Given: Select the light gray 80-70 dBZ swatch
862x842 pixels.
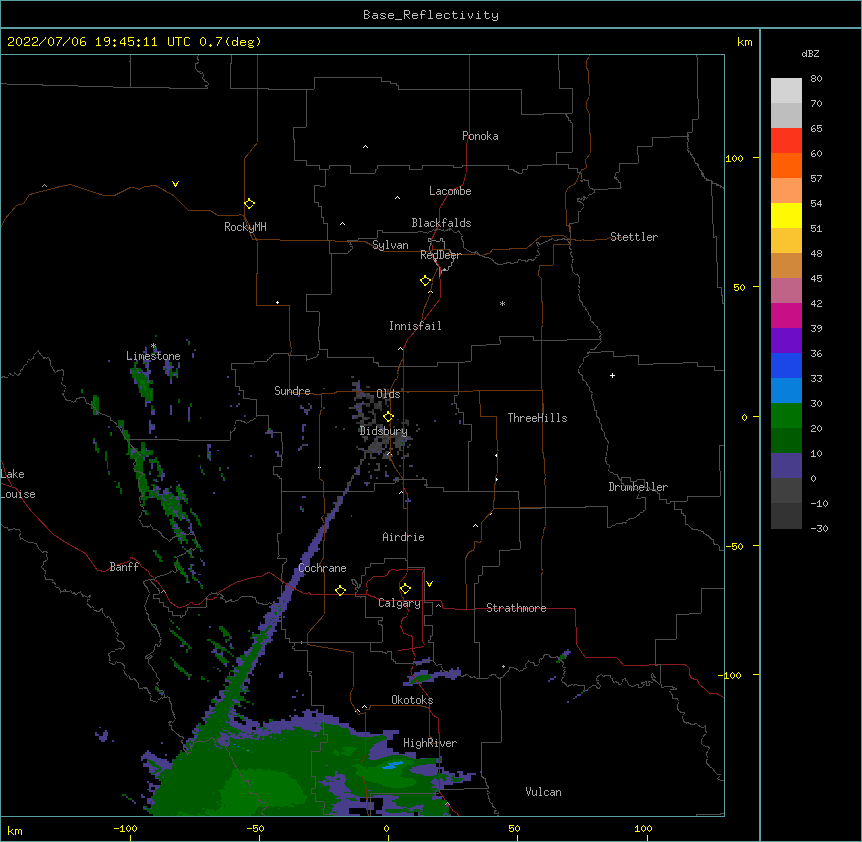Looking at the screenshot, I should tap(786, 91).
